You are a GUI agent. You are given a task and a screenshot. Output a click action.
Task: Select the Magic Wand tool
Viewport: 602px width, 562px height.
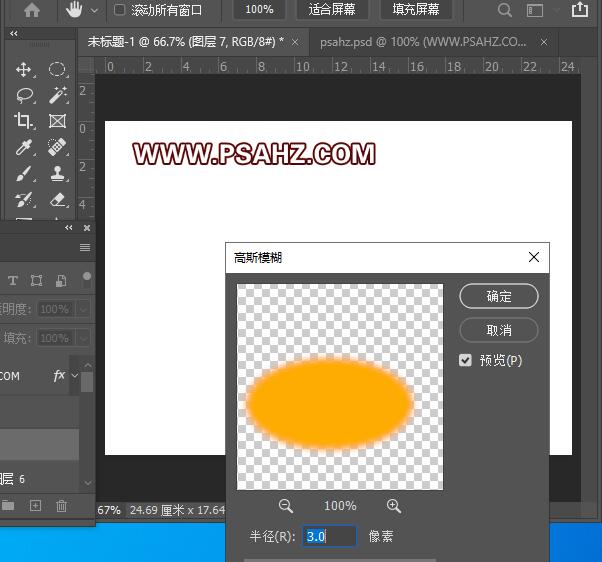(x=58, y=96)
